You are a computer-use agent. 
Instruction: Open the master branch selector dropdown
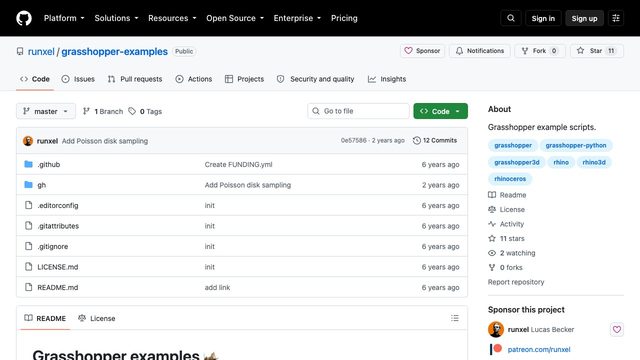pos(46,111)
